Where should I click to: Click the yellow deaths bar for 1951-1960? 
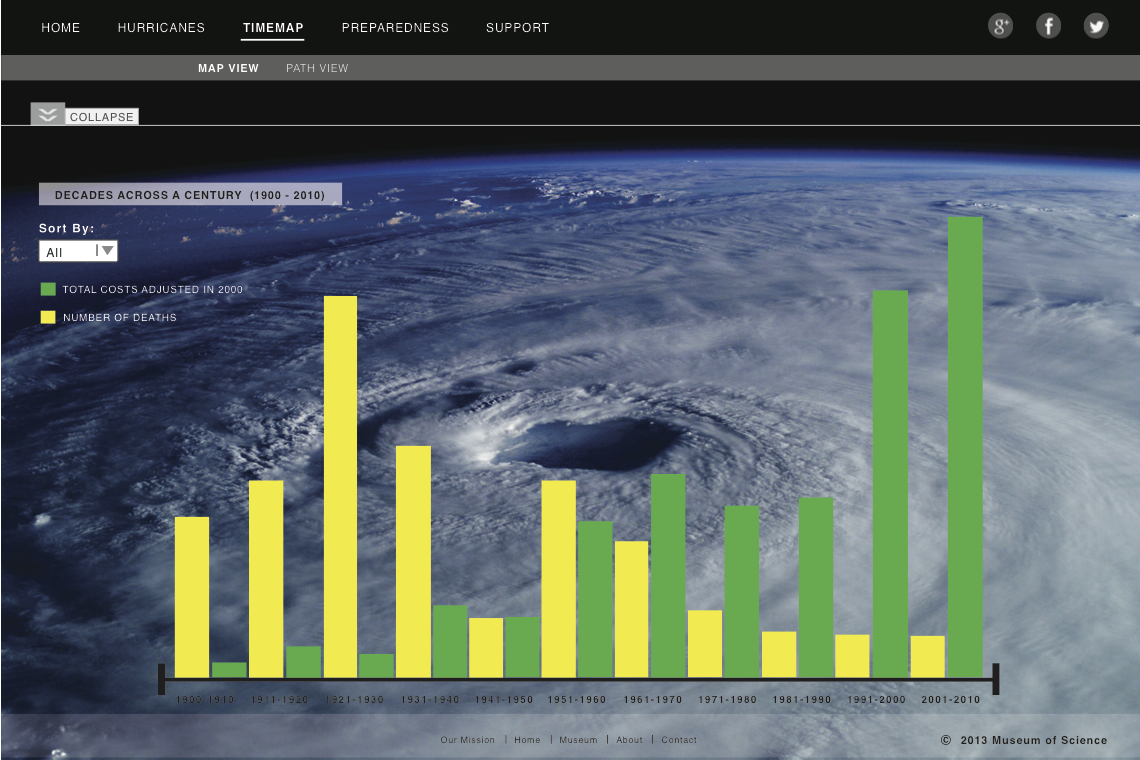[558, 579]
